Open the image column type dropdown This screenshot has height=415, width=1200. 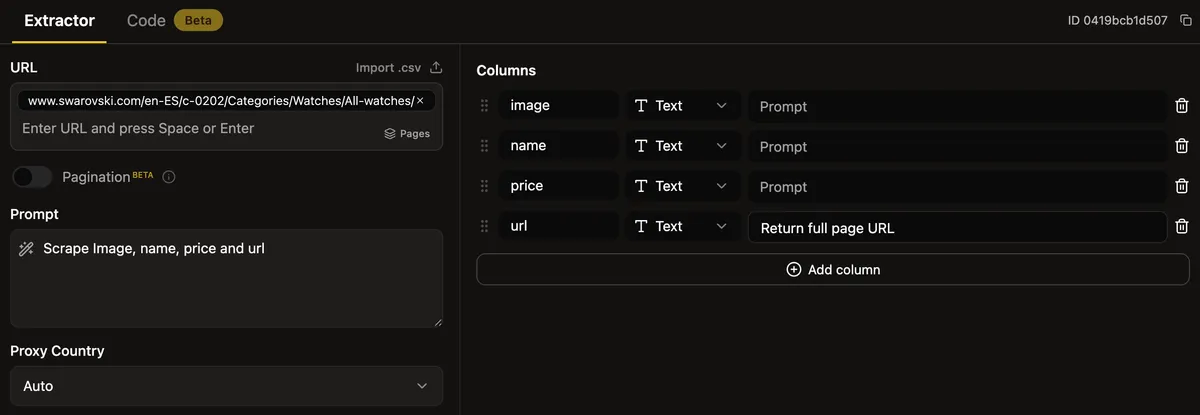683,106
